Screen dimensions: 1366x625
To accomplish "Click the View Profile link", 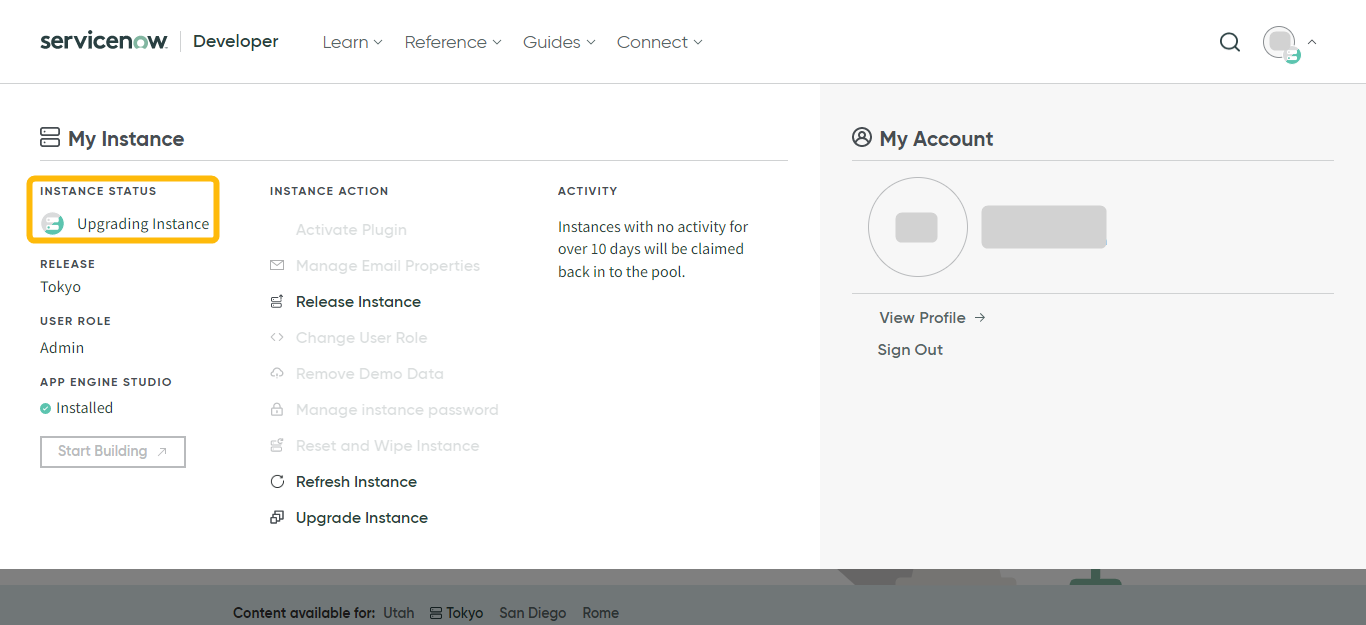I will [x=922, y=317].
